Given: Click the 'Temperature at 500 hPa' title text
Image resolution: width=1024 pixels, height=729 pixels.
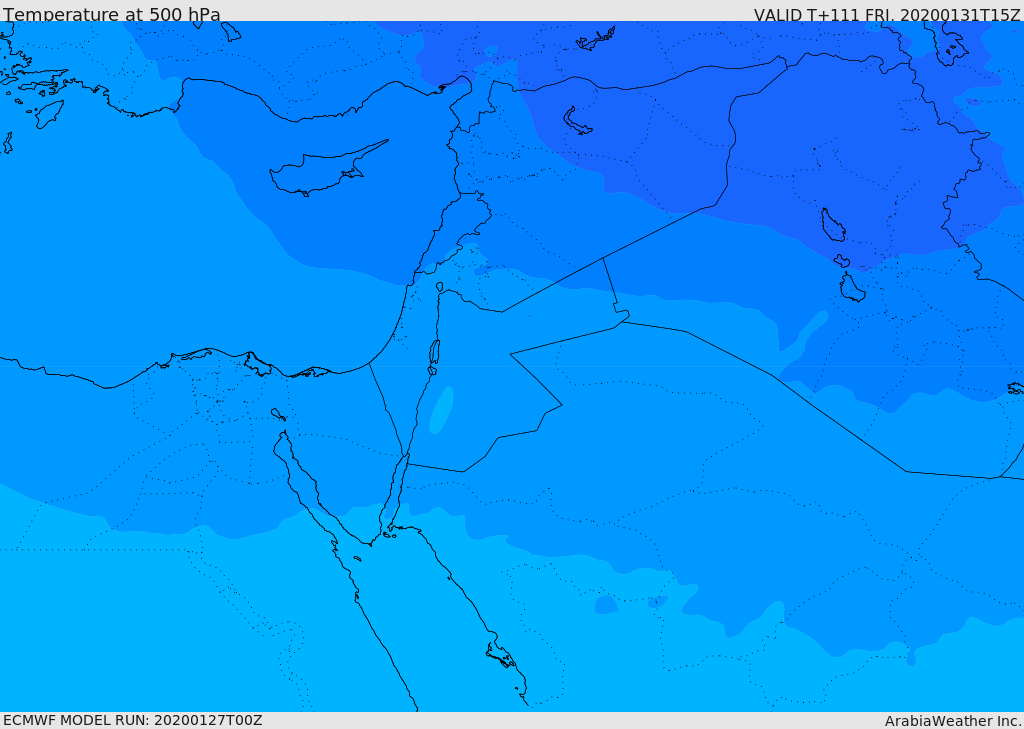Looking at the screenshot, I should (x=112, y=14).
